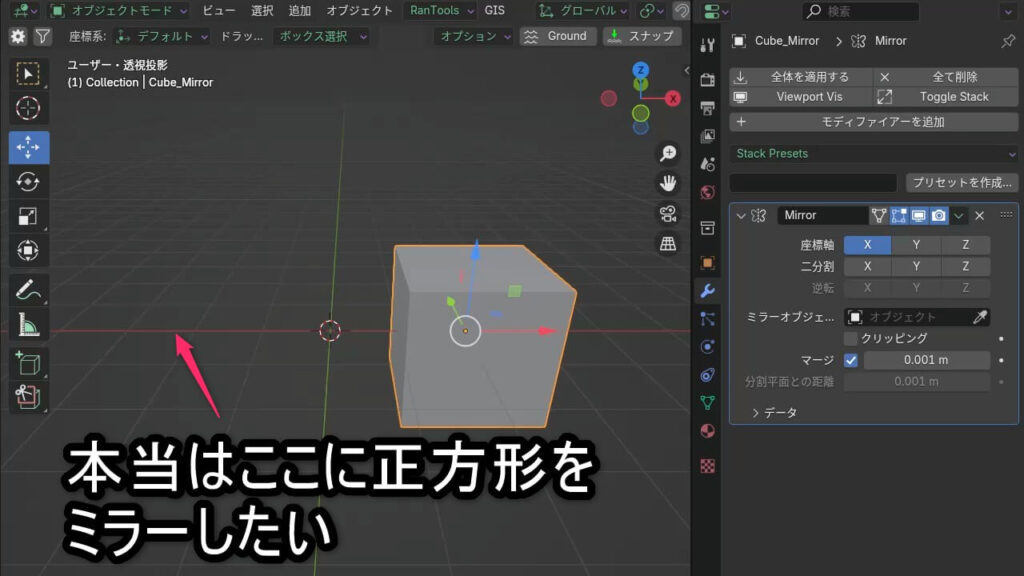The width and height of the screenshot is (1024, 576).
Task: Toggle mirror 座標軸 Y axis
Action: click(916, 245)
